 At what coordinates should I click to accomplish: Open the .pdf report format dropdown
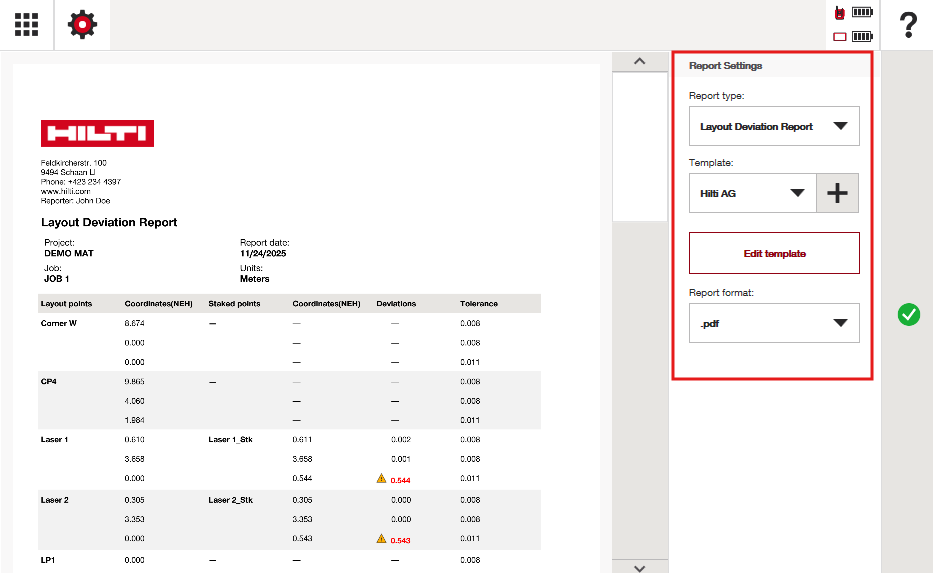point(774,323)
